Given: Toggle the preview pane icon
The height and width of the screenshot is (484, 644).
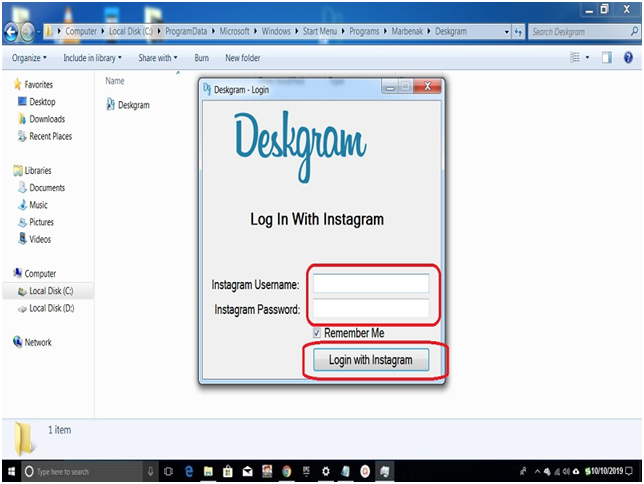Looking at the screenshot, I should pos(607,58).
